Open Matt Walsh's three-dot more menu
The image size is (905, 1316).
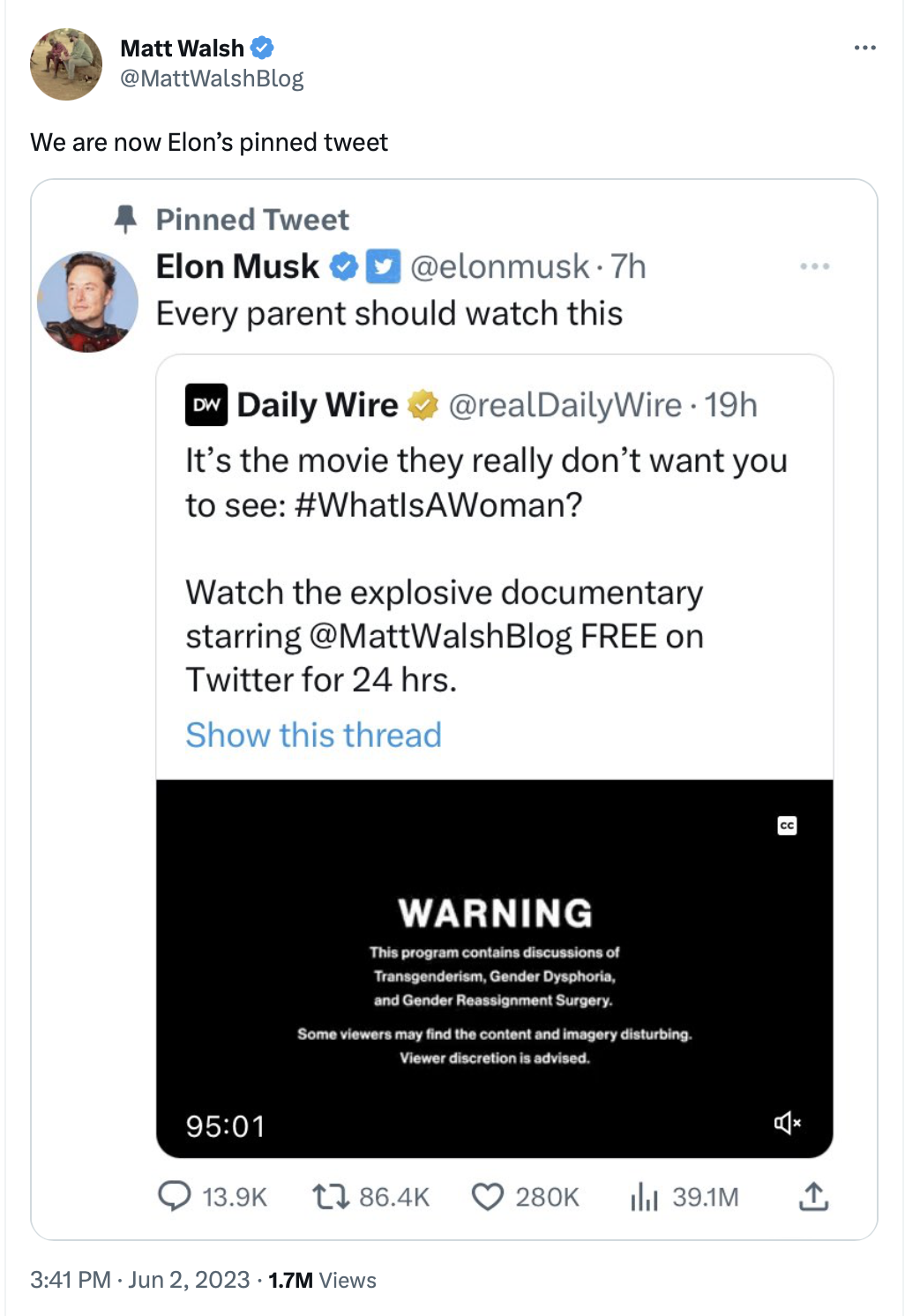pos(864,48)
